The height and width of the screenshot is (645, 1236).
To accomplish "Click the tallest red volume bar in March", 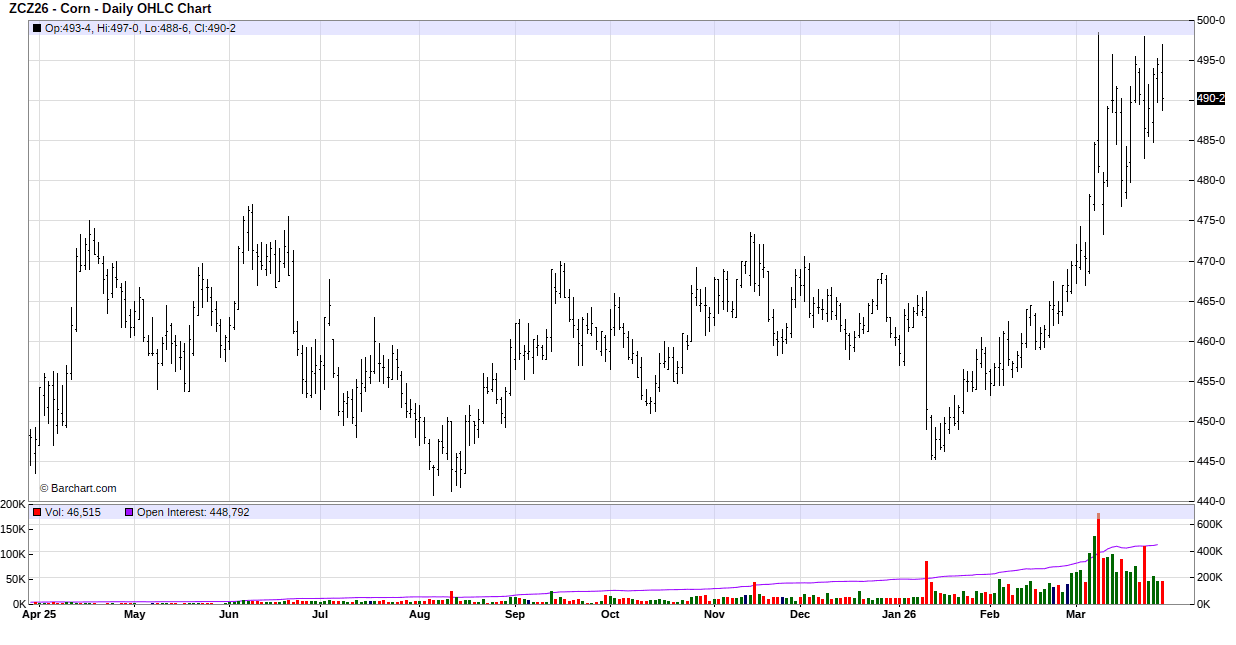I will pos(1098,560).
